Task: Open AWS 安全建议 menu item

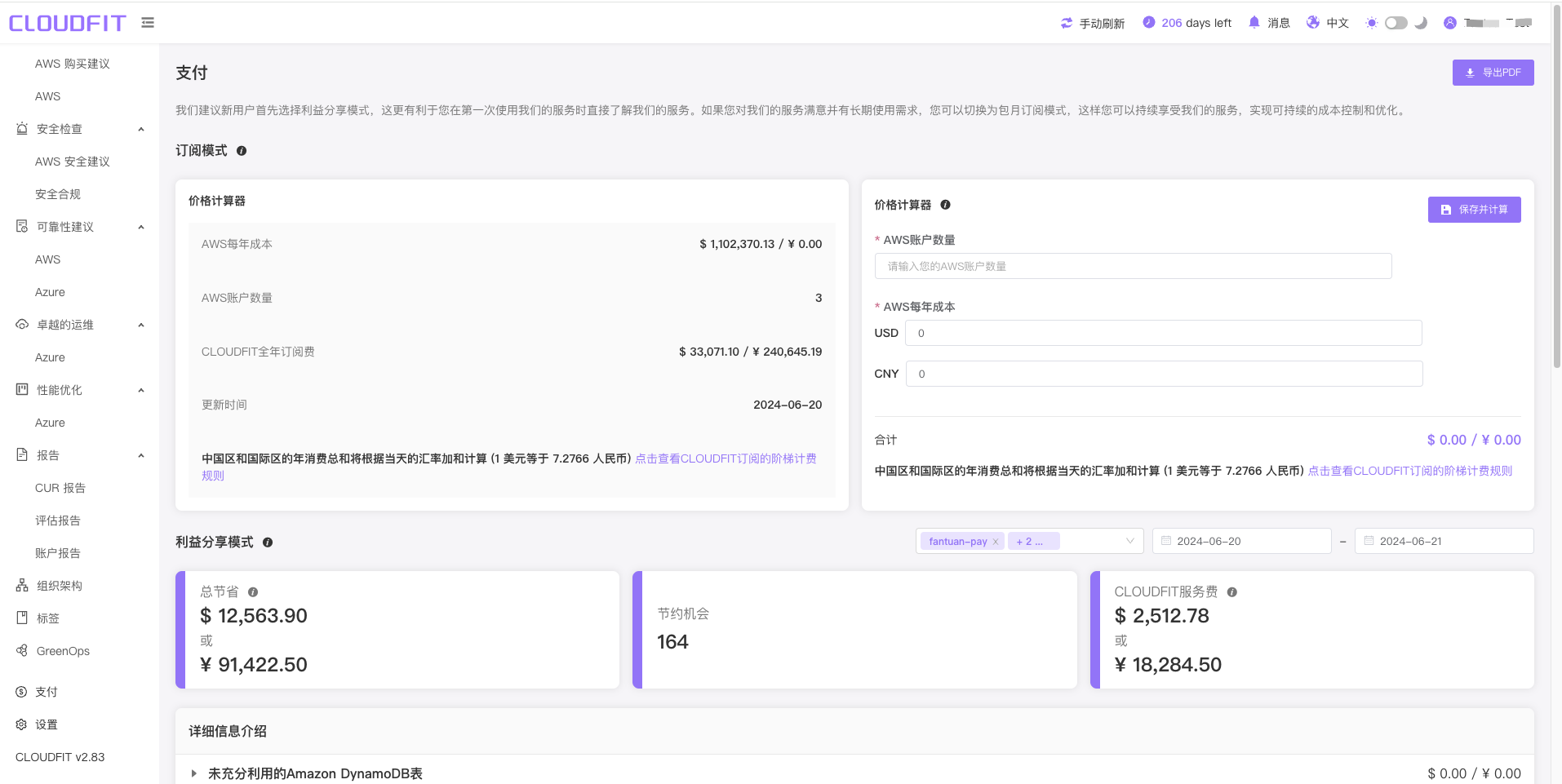Action: (x=73, y=162)
